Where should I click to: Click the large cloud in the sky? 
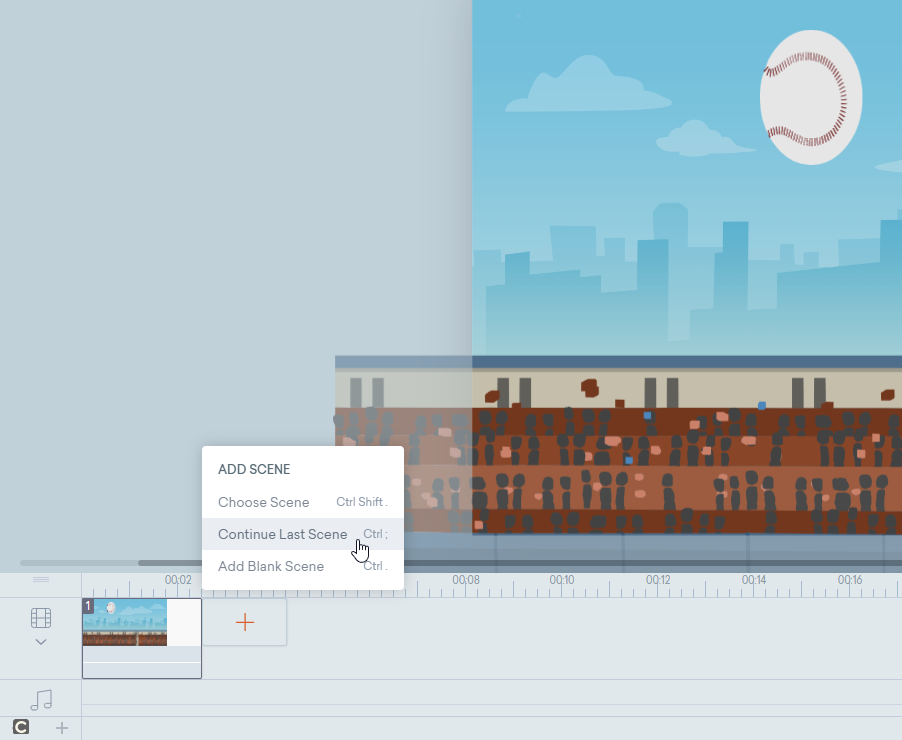click(x=587, y=89)
